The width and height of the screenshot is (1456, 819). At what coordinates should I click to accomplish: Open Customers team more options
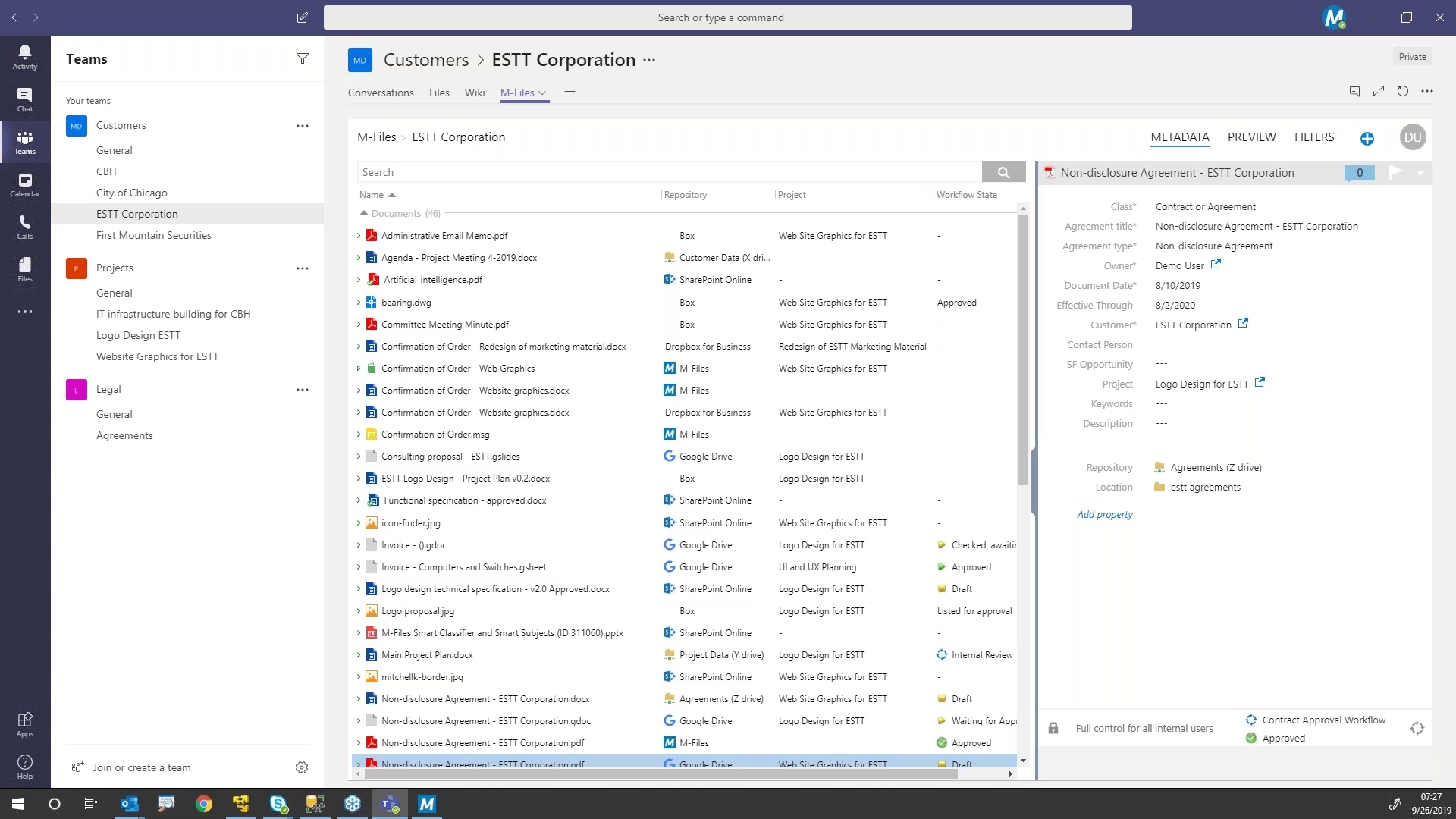tap(302, 126)
